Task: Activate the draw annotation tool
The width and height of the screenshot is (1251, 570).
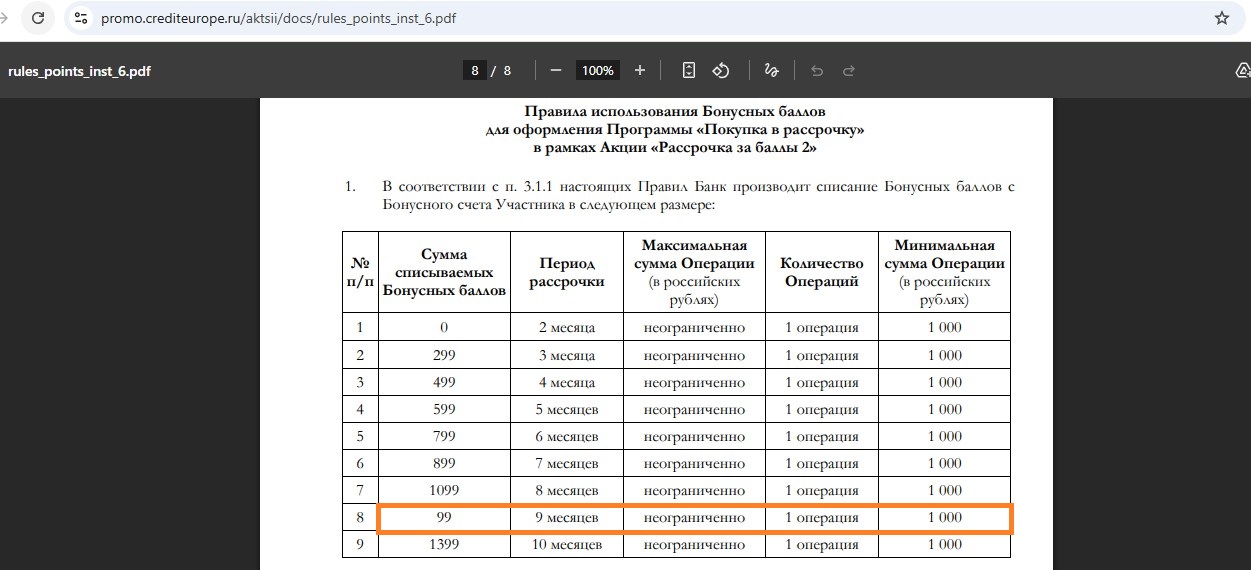Action: click(771, 70)
